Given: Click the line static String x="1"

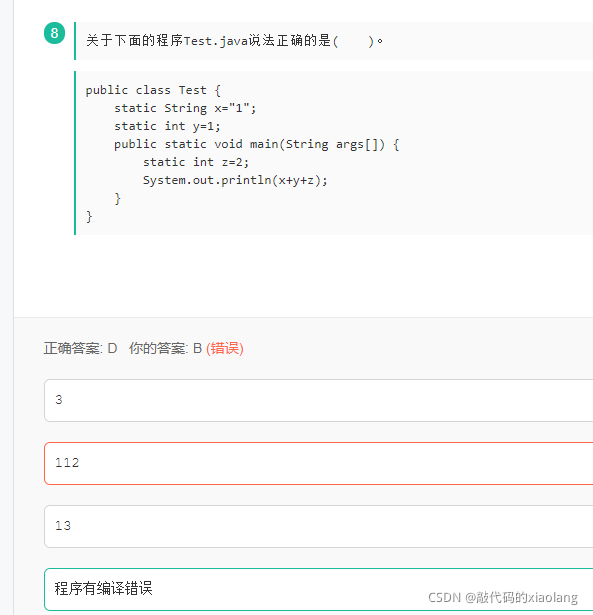Looking at the screenshot, I should [185, 108].
